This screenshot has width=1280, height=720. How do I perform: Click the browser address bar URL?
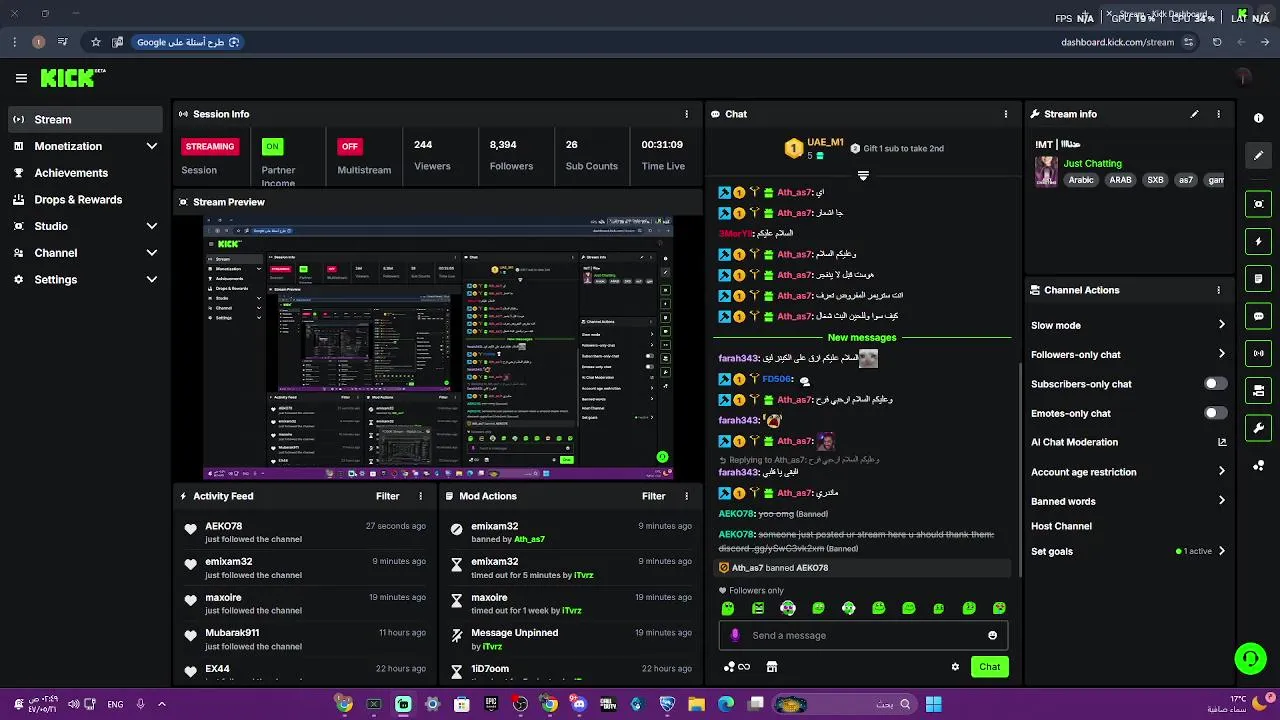pos(1117,42)
